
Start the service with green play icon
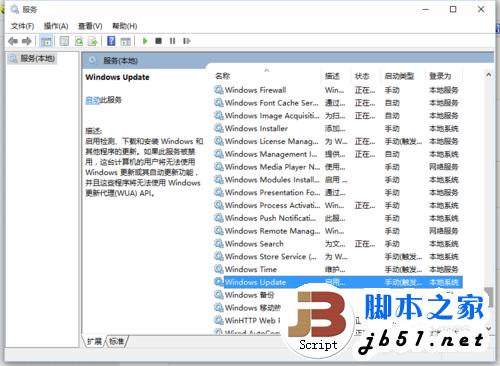[145, 41]
